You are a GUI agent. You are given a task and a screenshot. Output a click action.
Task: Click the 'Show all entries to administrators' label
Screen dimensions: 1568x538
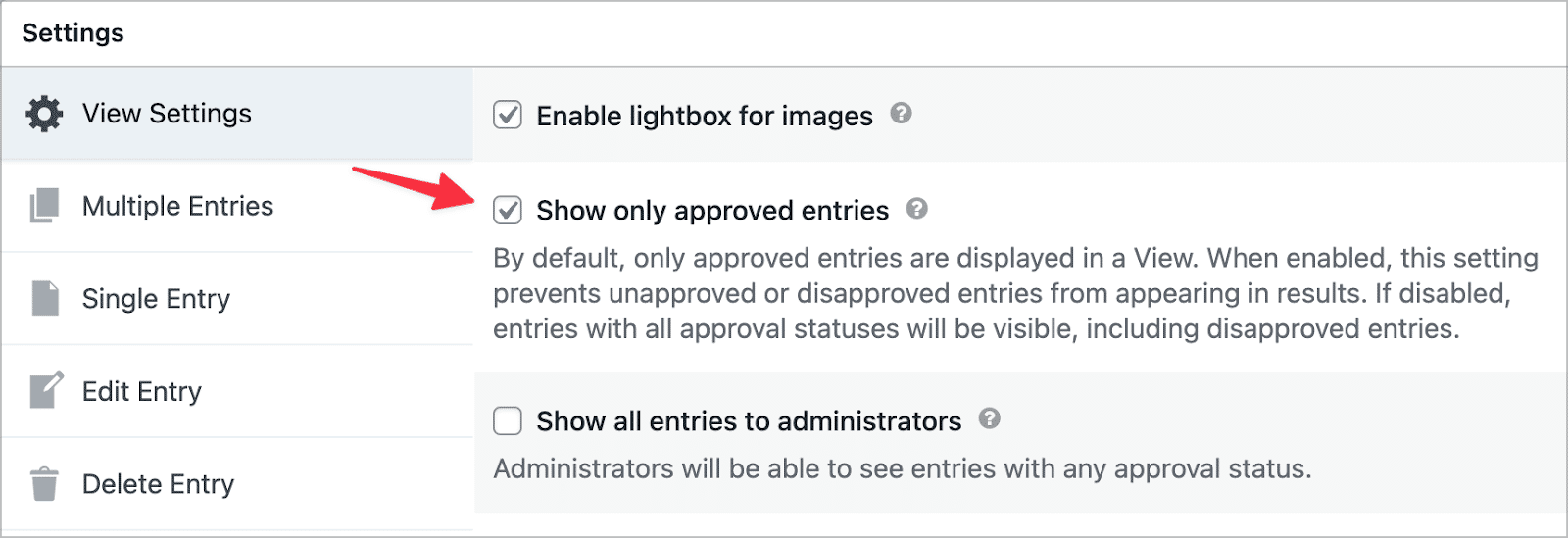pos(749,421)
